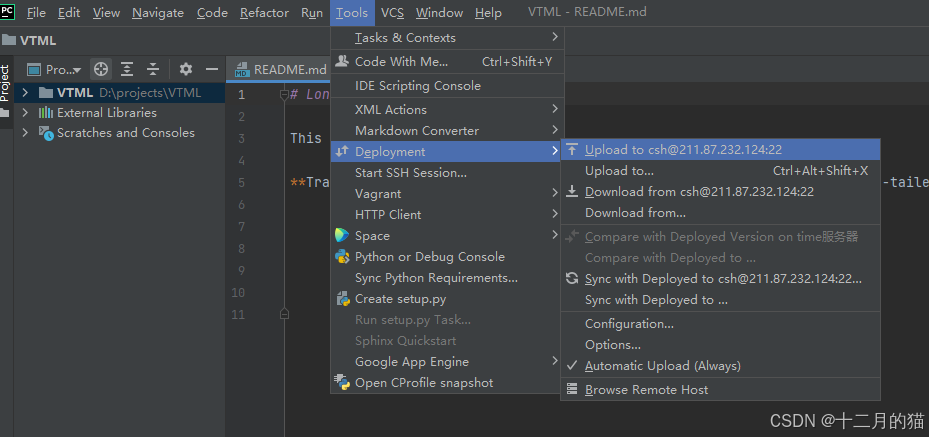Open the Refactor menu
Image resolution: width=929 pixels, height=437 pixels.
265,12
